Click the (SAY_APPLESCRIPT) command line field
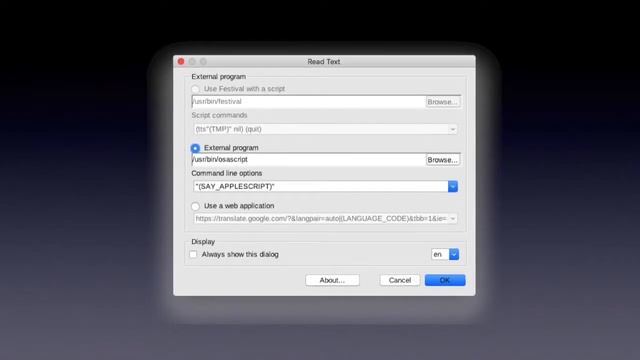640x360 pixels. point(321,187)
